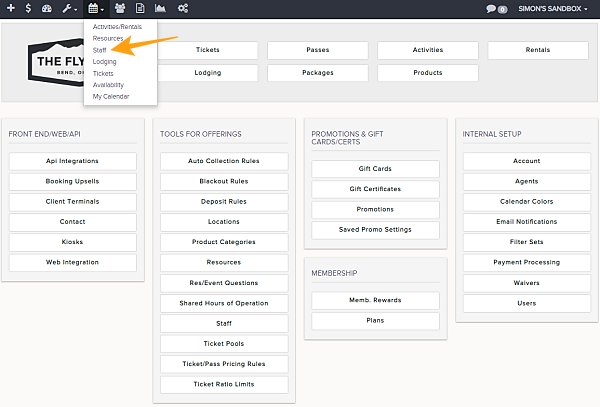Open the document reports icon
600x407 pixels.
(x=140, y=8)
